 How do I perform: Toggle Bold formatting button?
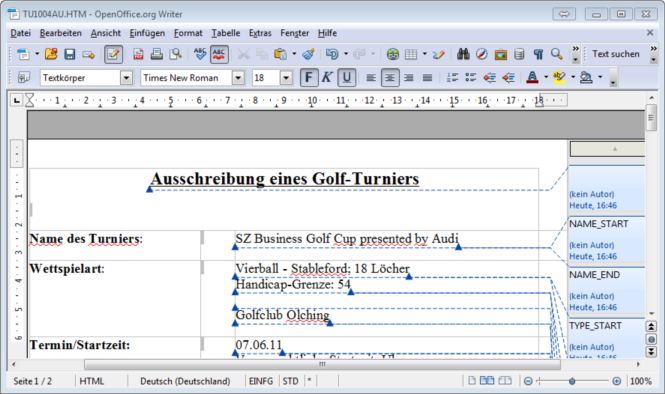[x=309, y=78]
